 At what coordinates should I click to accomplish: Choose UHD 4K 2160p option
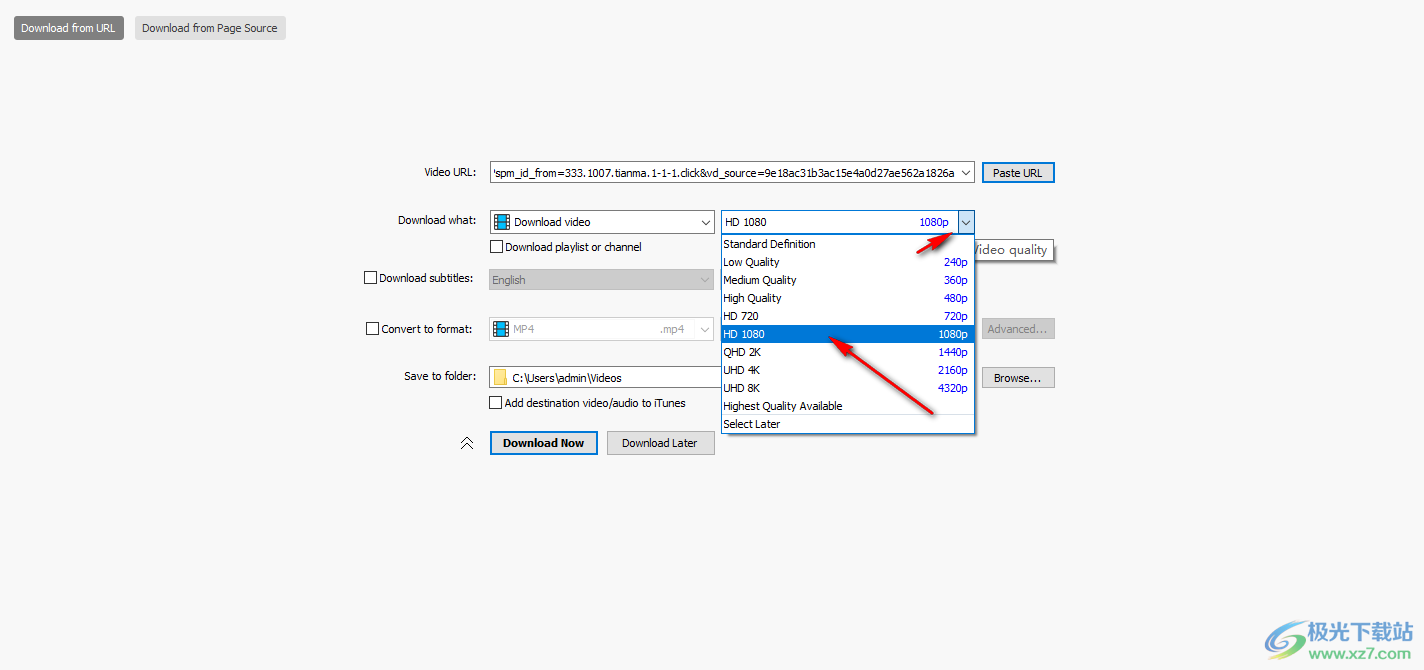(847, 370)
